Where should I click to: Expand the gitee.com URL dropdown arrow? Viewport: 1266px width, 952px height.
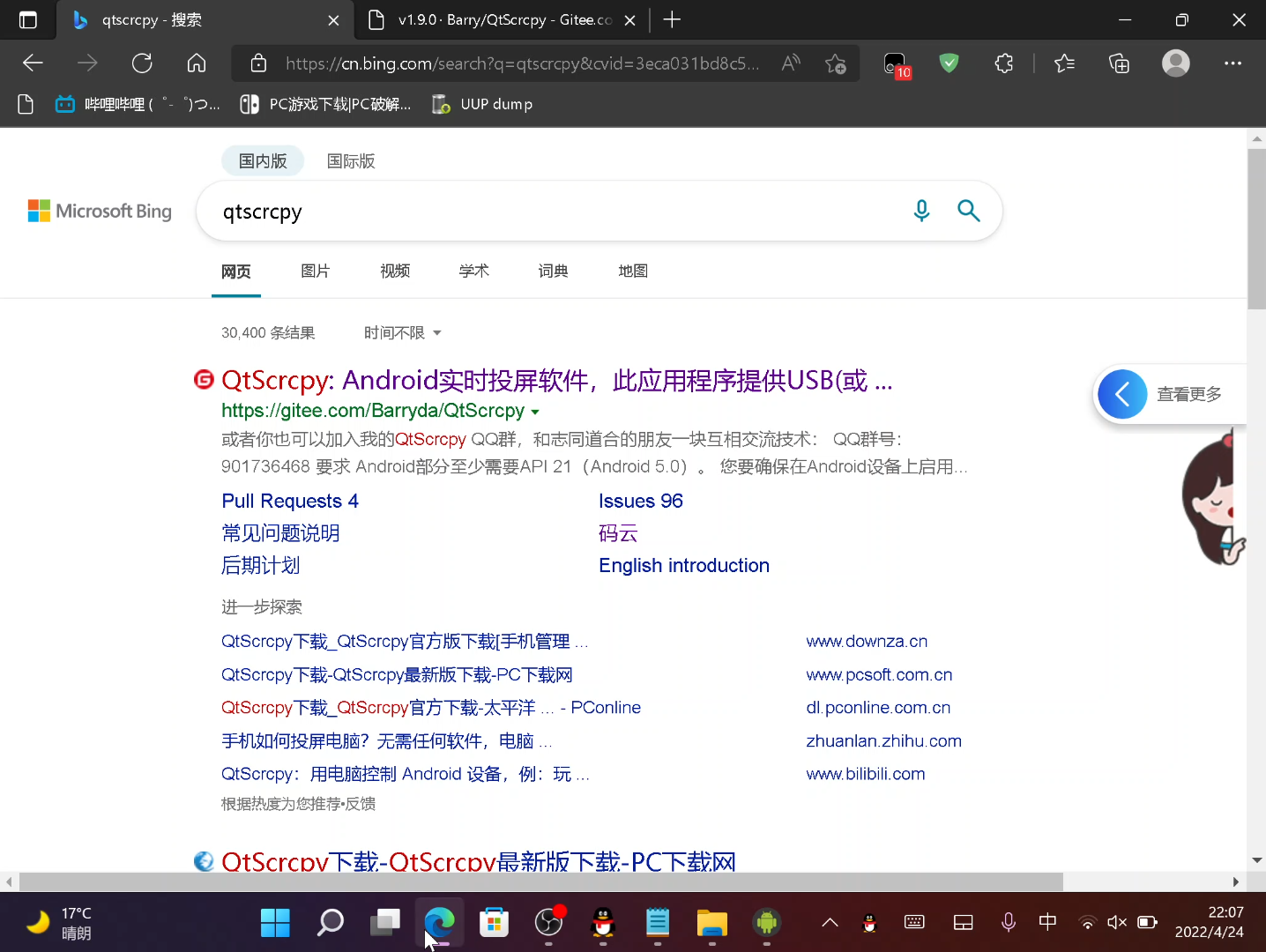pyautogui.click(x=535, y=412)
